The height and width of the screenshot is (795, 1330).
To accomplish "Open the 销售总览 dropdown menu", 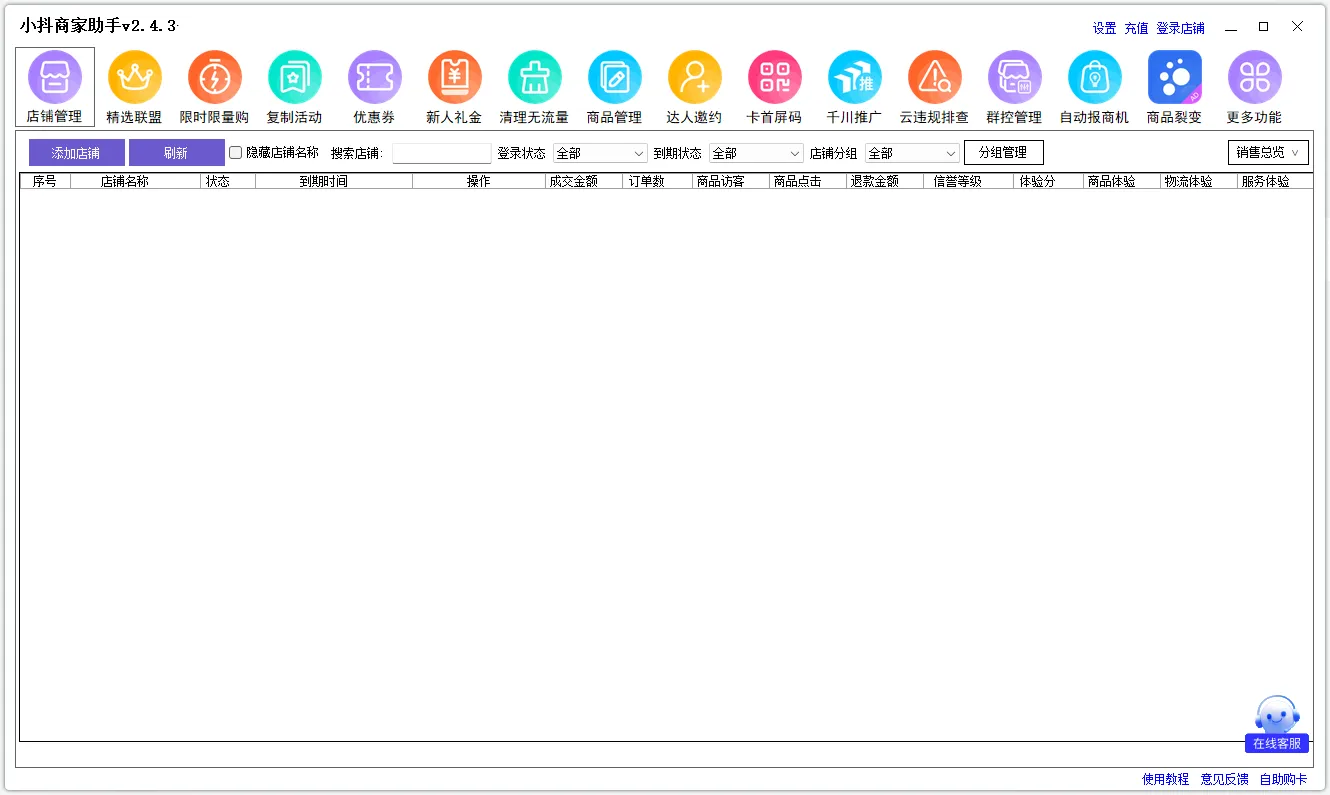I will 1267,153.
